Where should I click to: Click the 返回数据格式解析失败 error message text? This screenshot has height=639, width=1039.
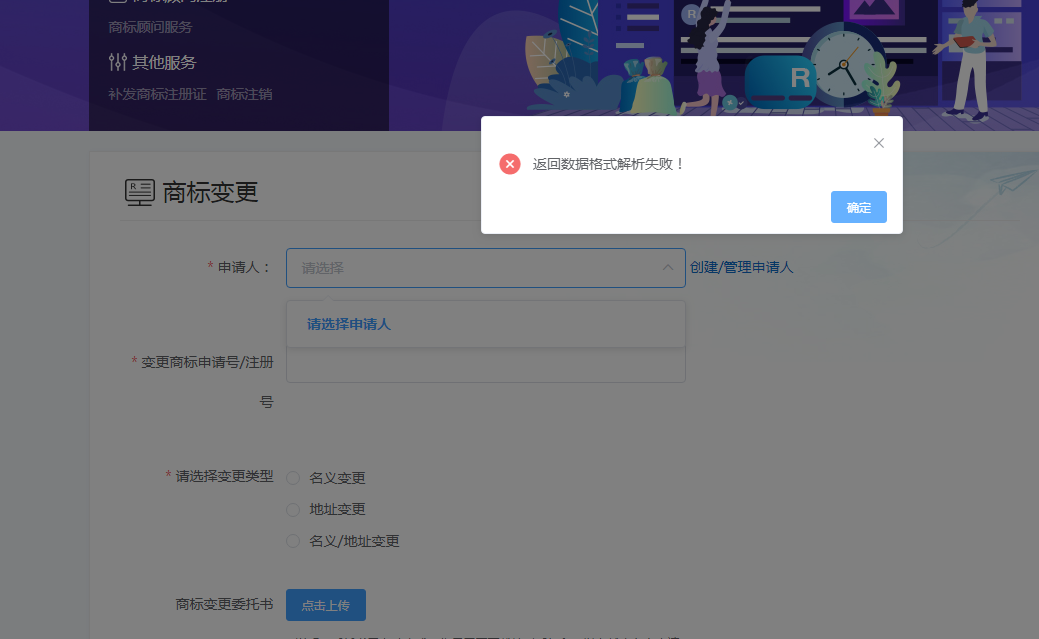608,164
